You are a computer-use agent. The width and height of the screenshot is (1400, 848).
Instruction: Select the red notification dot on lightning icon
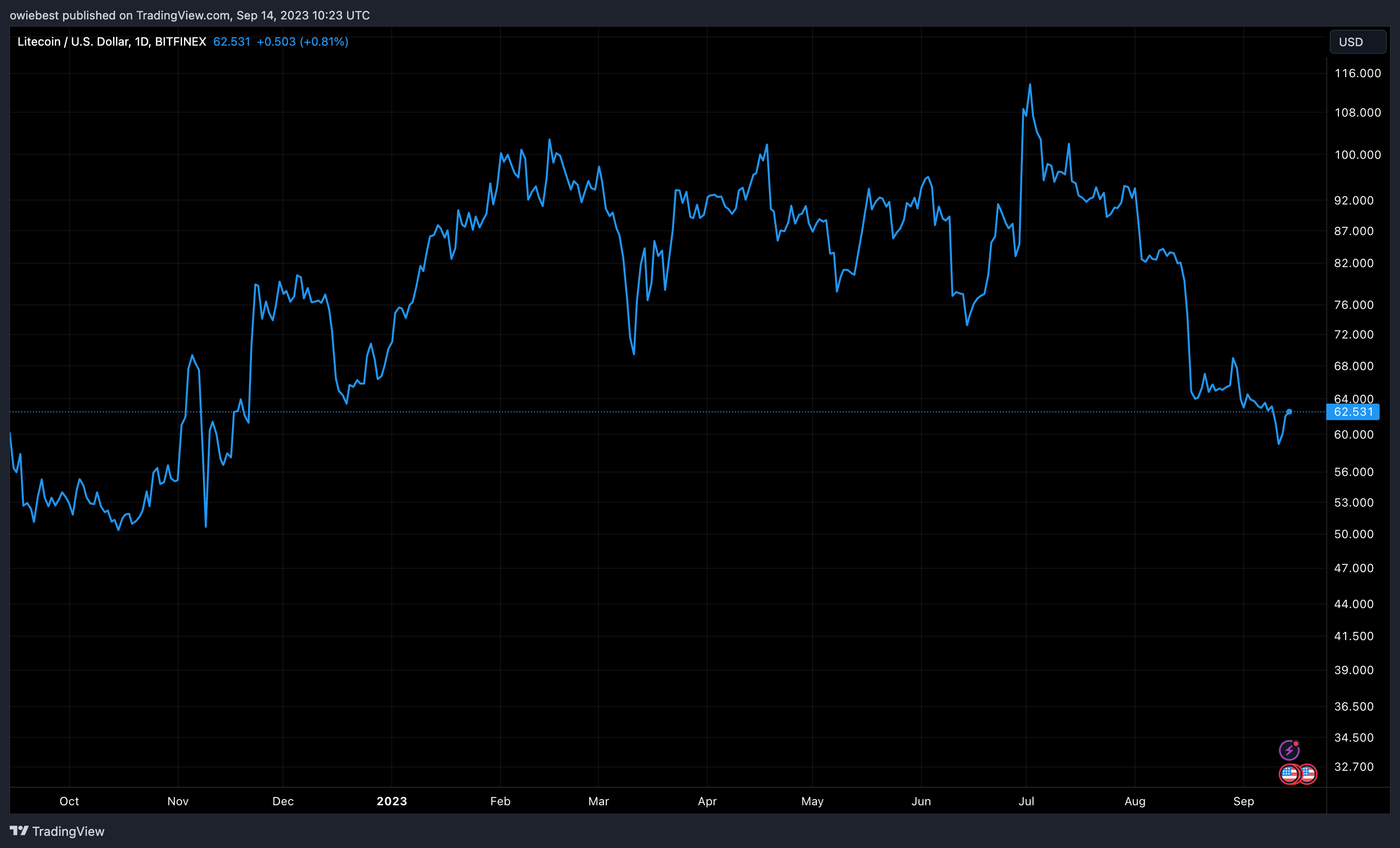(x=1297, y=744)
